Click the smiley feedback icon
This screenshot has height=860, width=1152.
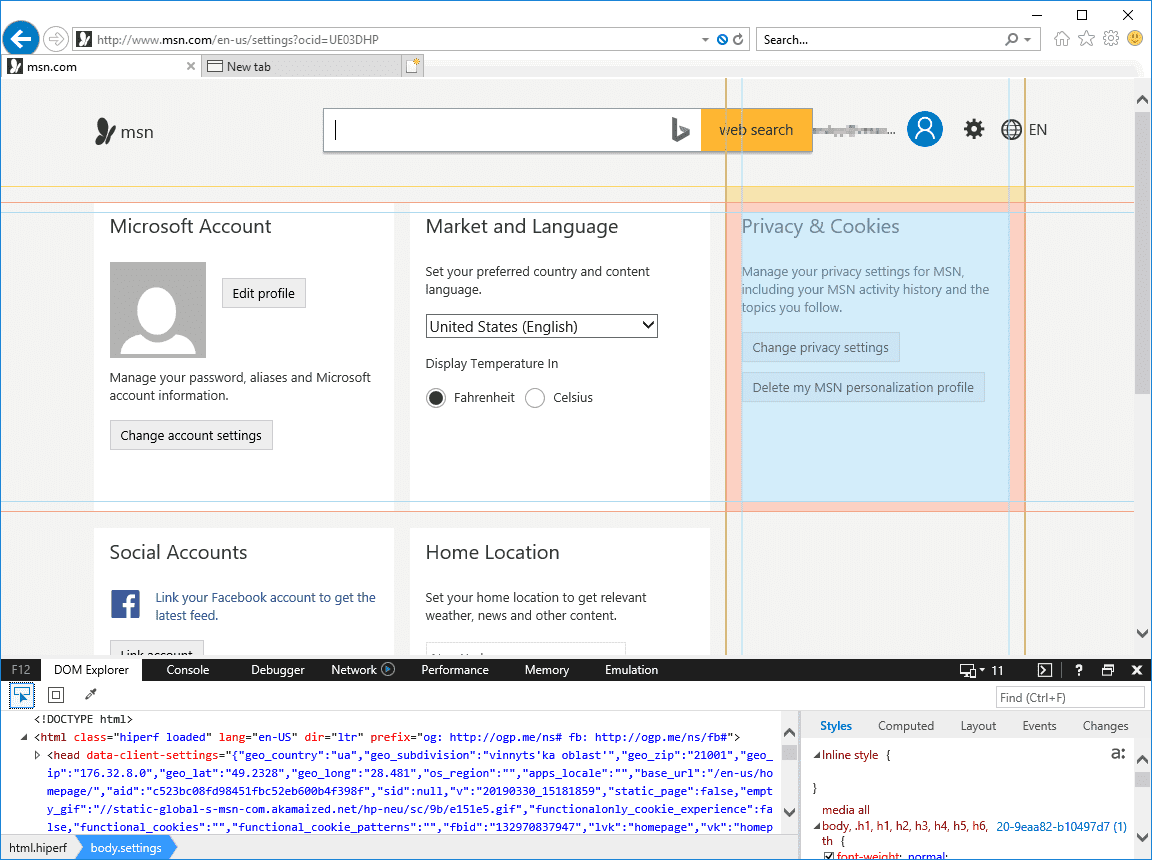pyautogui.click(x=1136, y=38)
